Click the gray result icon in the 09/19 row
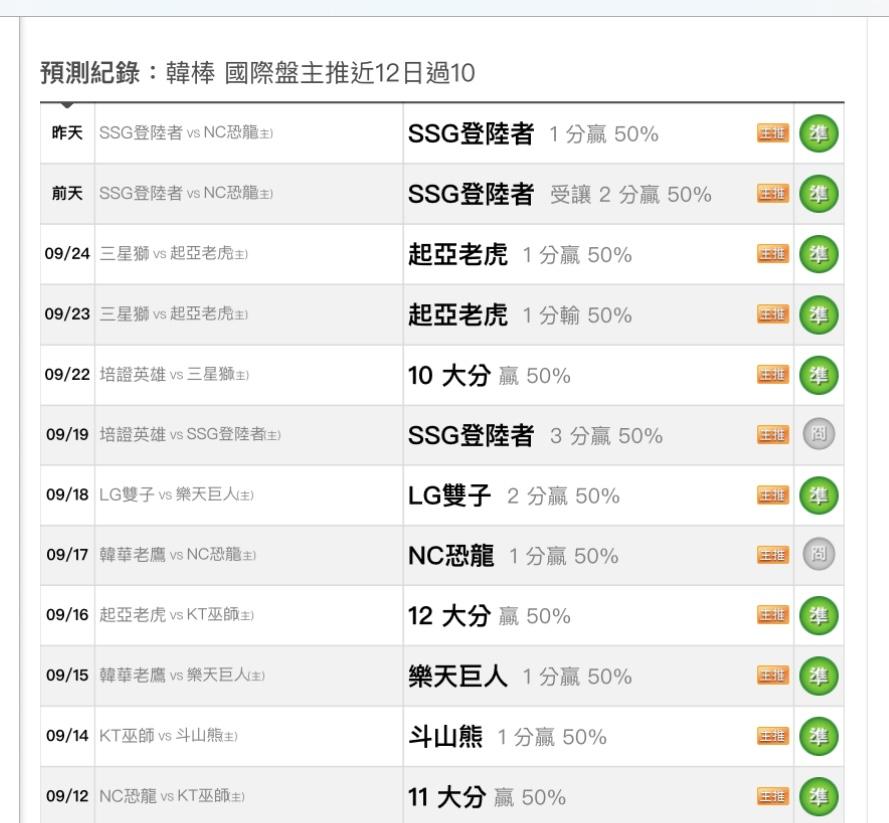The height and width of the screenshot is (823, 889). coord(819,434)
